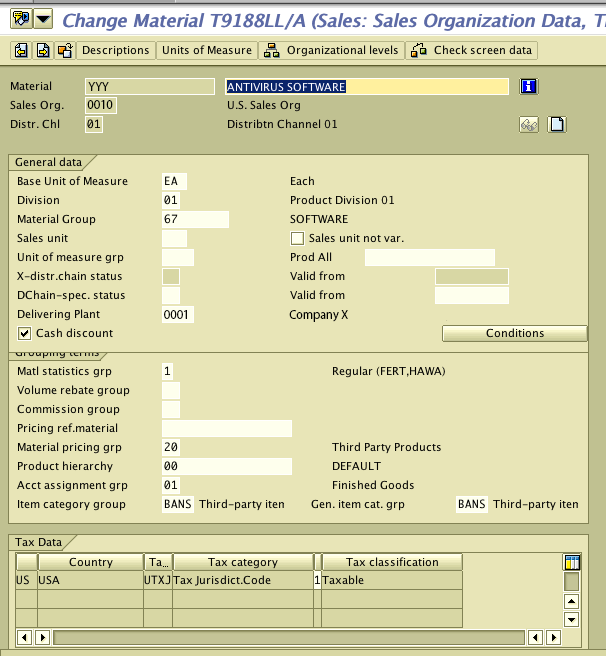
Task: Click the USA country cell
Action: click(x=90, y=580)
